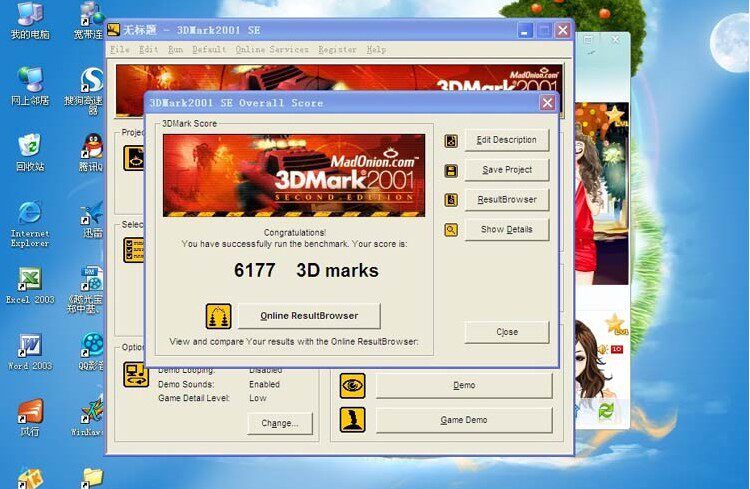The width and height of the screenshot is (750, 489).
Task: Open Excel 2003 desktop shortcut
Action: tap(30, 286)
